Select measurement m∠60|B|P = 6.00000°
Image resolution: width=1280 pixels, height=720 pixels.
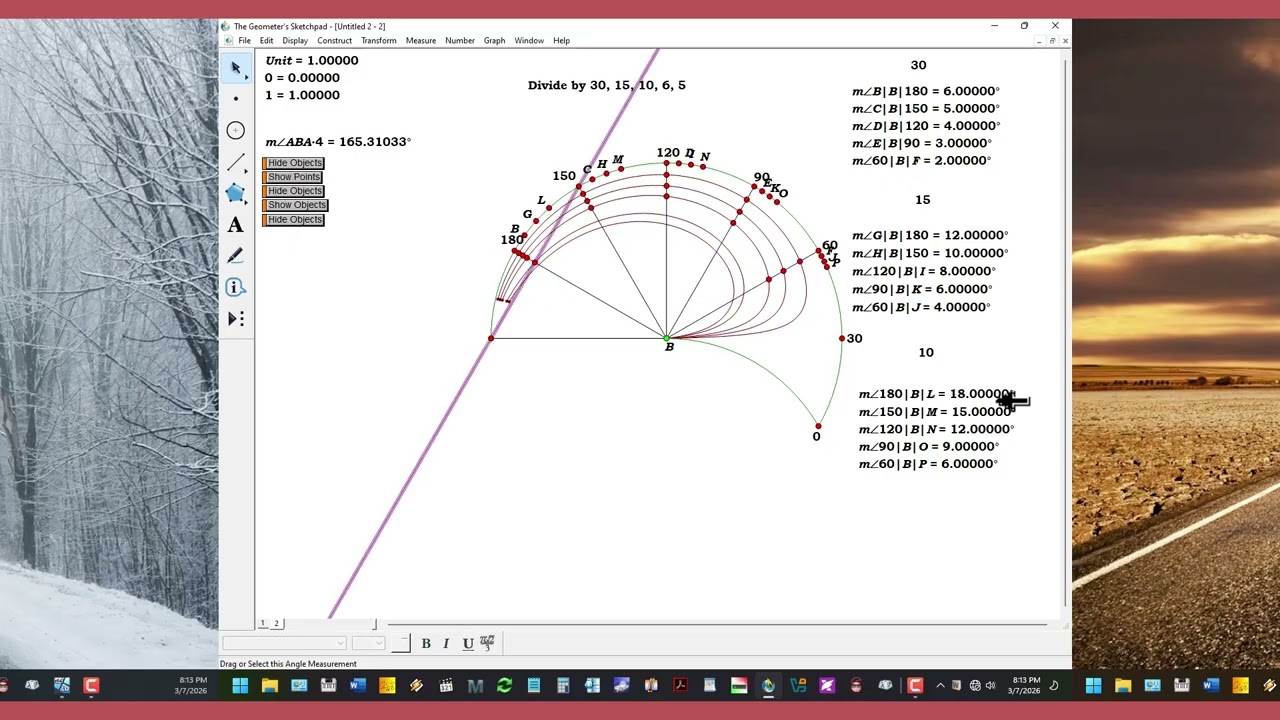pyautogui.click(x=928, y=464)
